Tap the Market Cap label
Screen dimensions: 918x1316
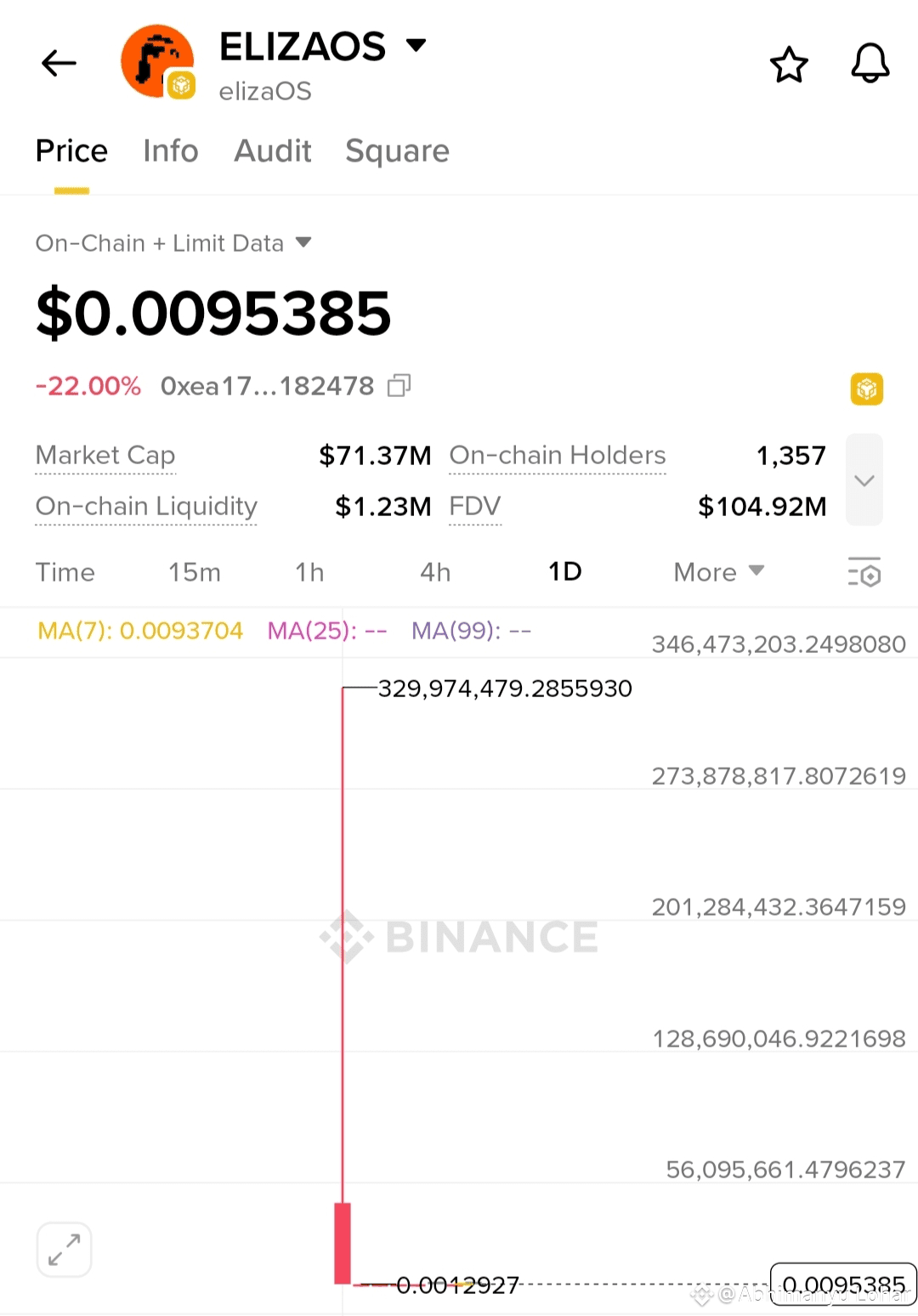[105, 456]
